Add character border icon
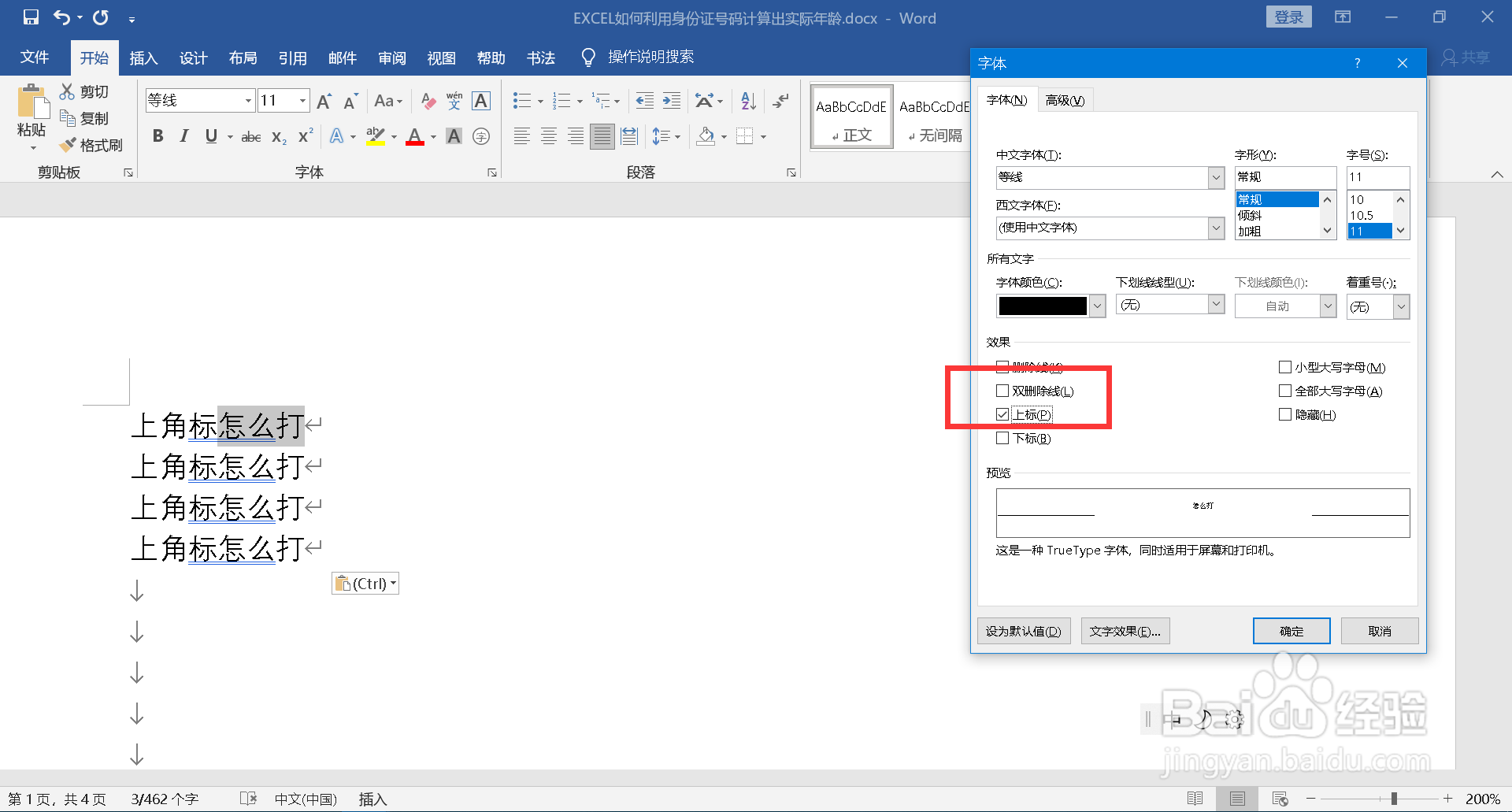Viewport: 1512px width, 812px height. tap(481, 101)
